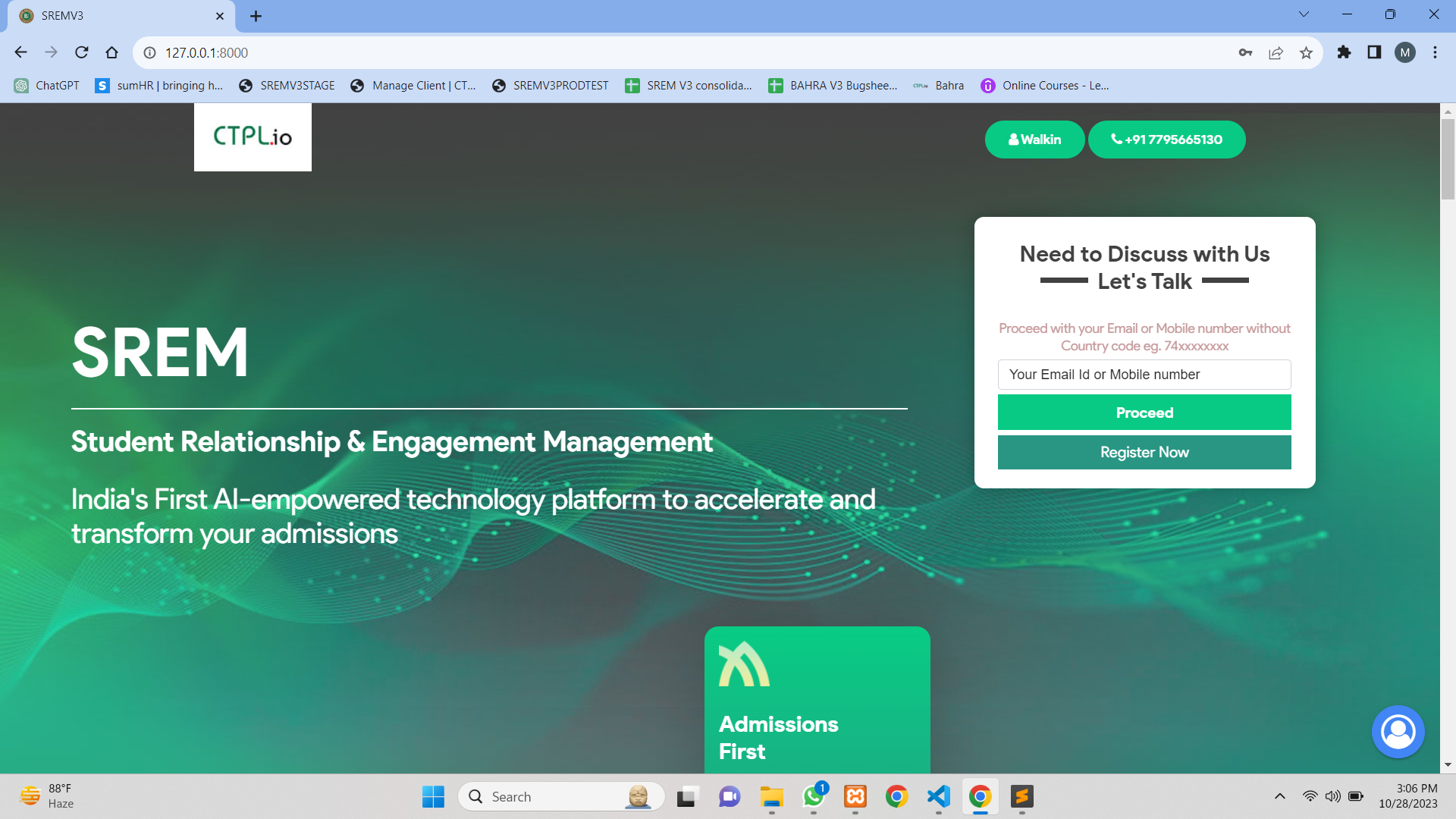
Task: Open the SREM V3 consolidation bookmark
Action: [689, 86]
